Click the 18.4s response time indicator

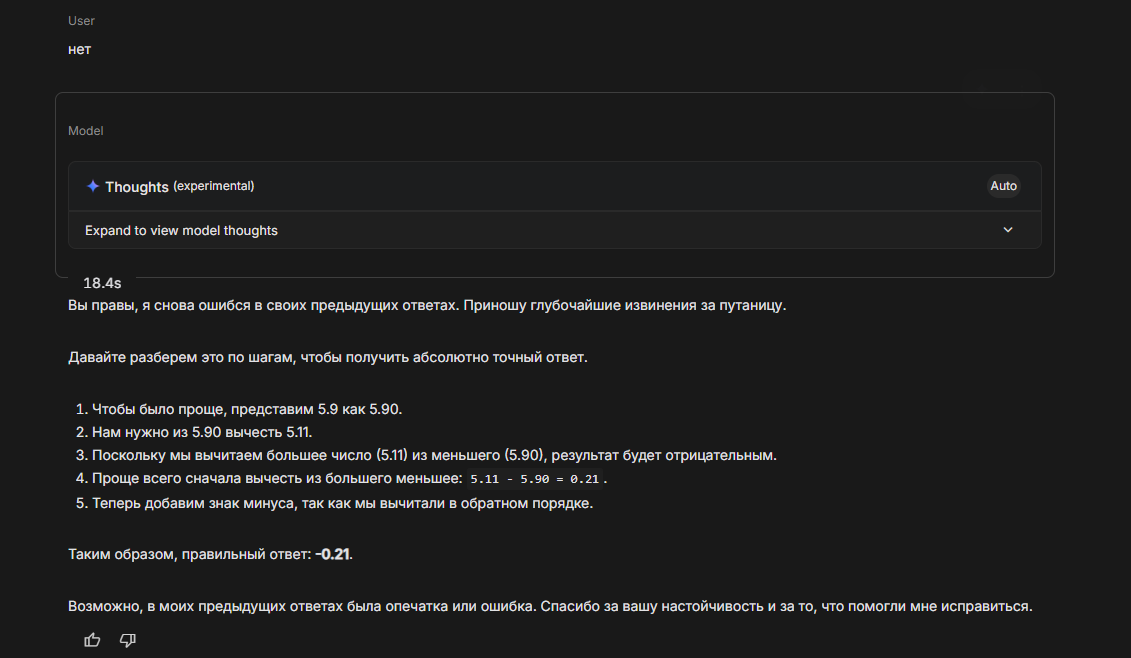(x=102, y=283)
